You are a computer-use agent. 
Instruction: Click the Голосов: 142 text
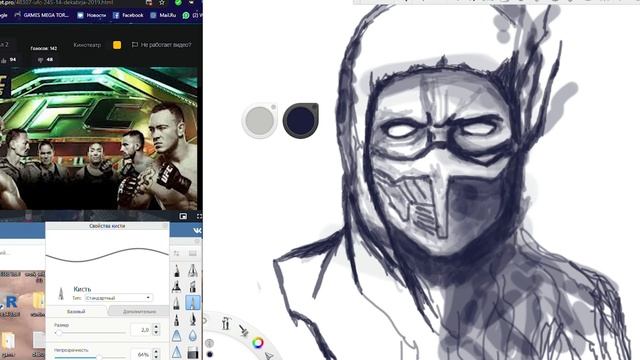point(44,48)
